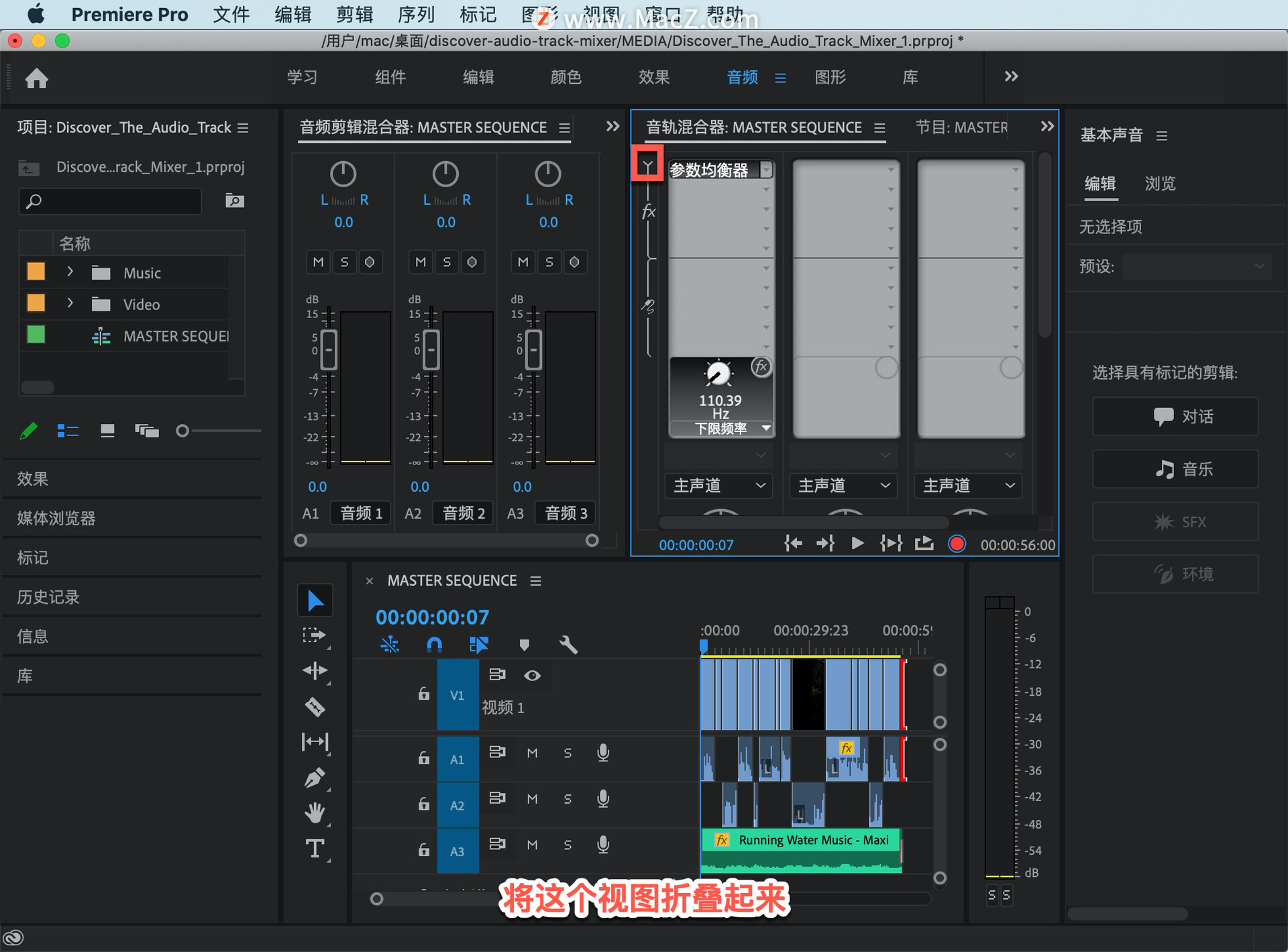Toggle the magnet snap in timeline
Screen dimensions: 1288x952
(x=434, y=645)
